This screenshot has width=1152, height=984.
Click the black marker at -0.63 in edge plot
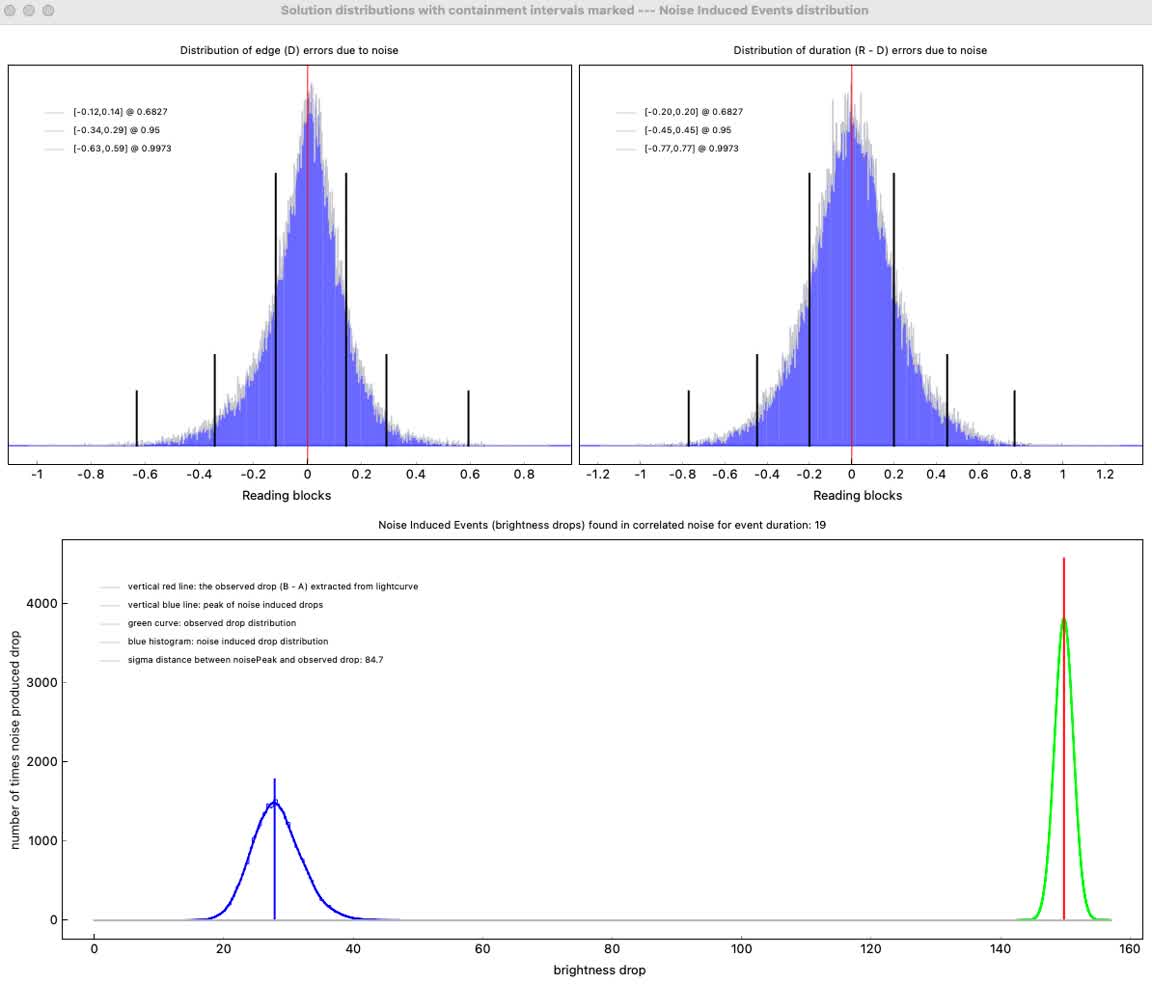[137, 417]
